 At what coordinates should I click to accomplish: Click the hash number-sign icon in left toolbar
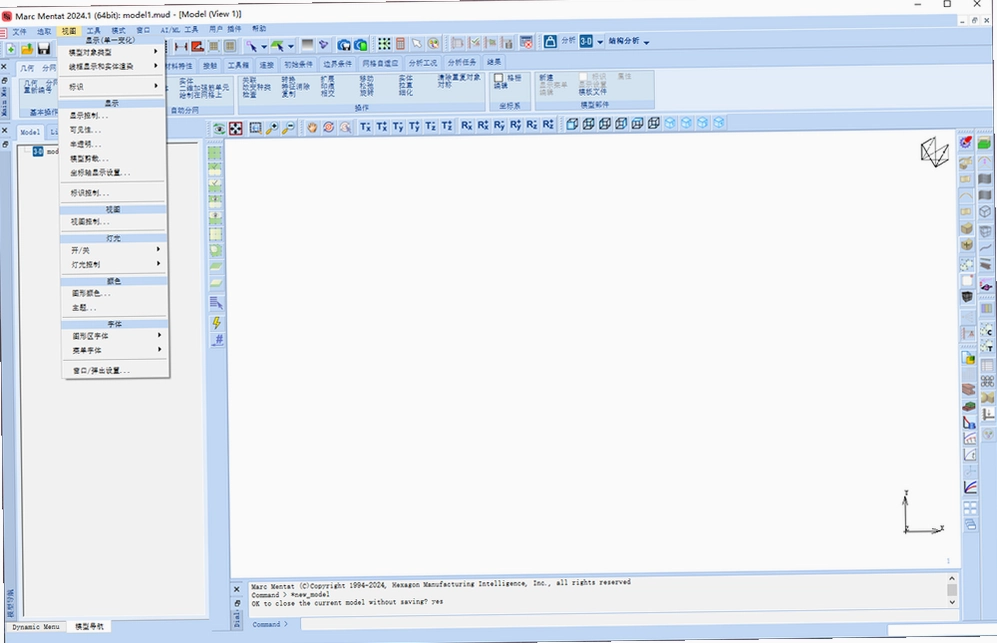click(x=217, y=340)
